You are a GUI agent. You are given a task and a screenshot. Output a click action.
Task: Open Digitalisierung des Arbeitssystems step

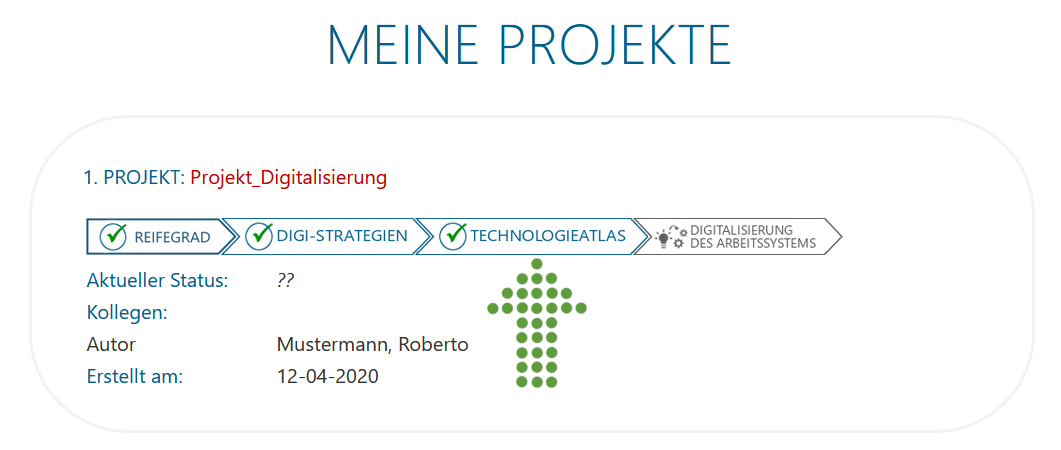738,236
